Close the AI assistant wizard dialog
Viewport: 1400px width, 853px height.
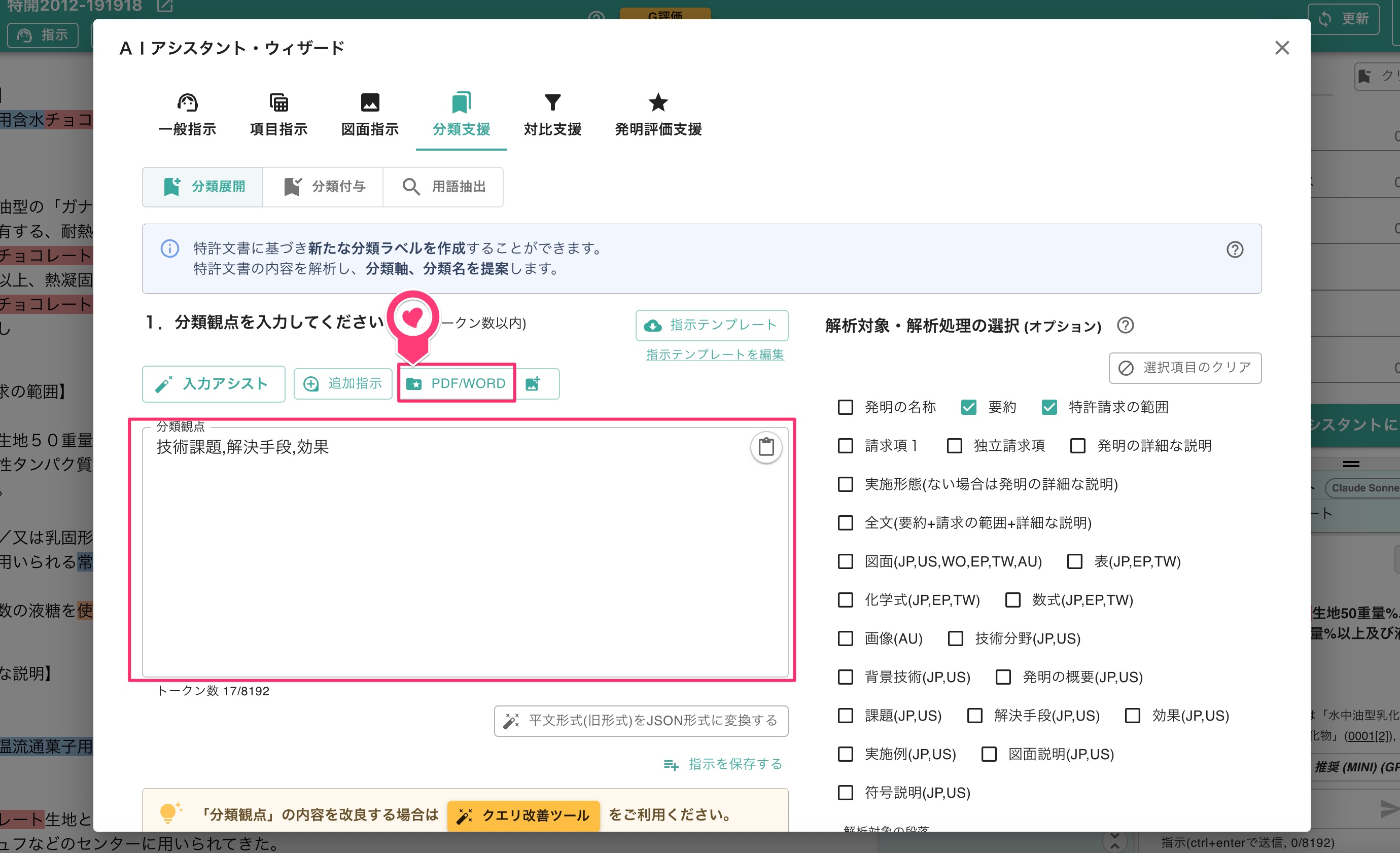(x=1282, y=48)
